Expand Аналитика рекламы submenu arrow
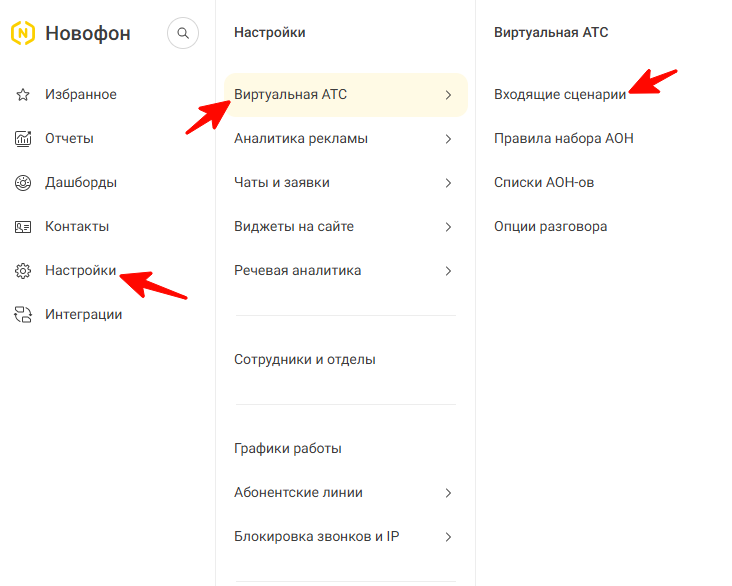732x586 pixels. click(448, 139)
